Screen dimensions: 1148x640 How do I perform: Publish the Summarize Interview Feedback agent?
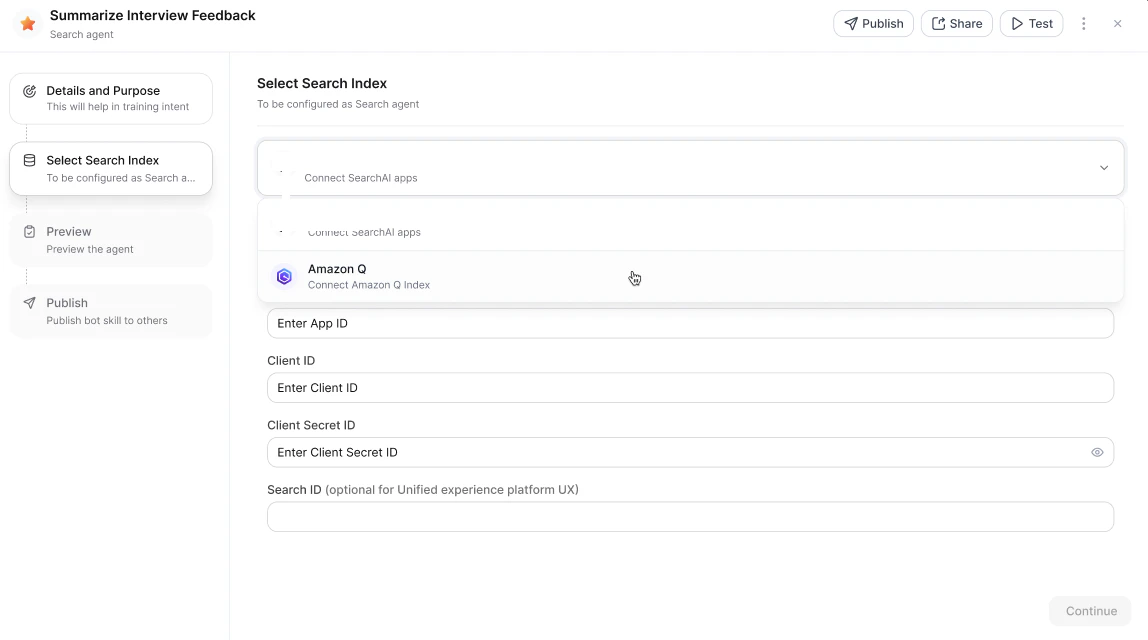pyautogui.click(x=873, y=23)
